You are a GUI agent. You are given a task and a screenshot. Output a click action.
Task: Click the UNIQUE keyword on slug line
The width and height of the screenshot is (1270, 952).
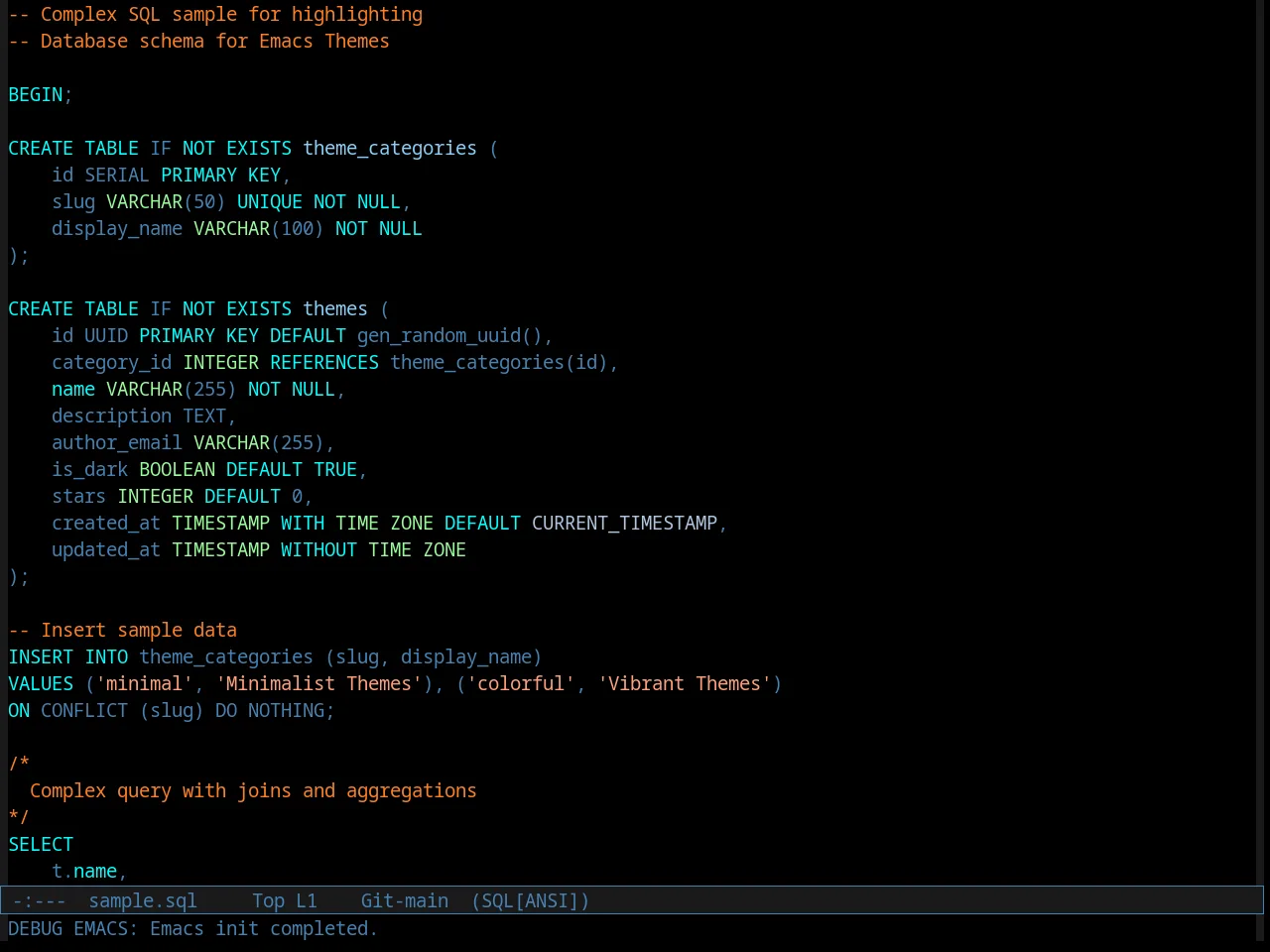coord(270,201)
